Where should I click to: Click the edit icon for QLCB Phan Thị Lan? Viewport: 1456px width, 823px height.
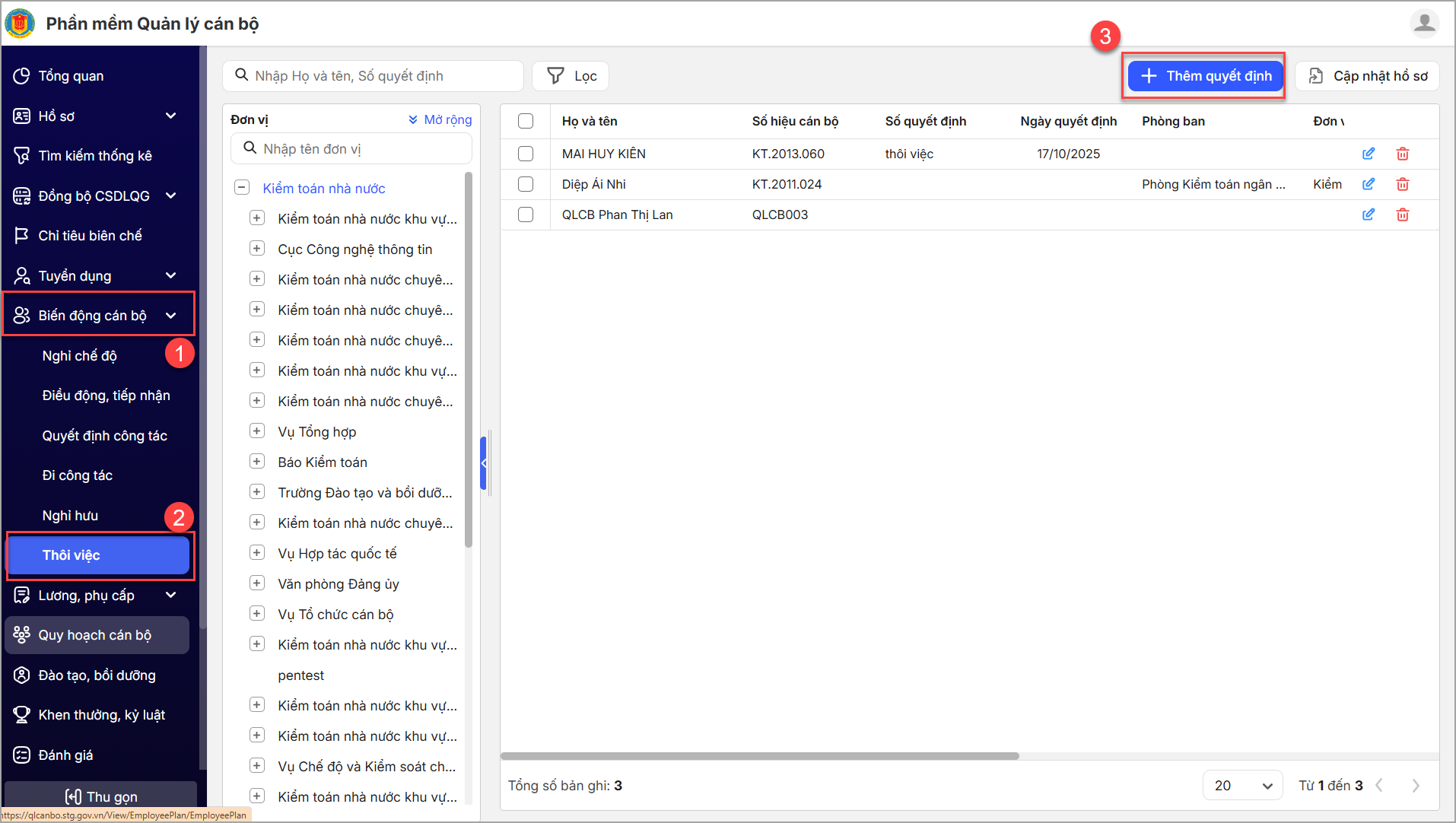click(1368, 214)
